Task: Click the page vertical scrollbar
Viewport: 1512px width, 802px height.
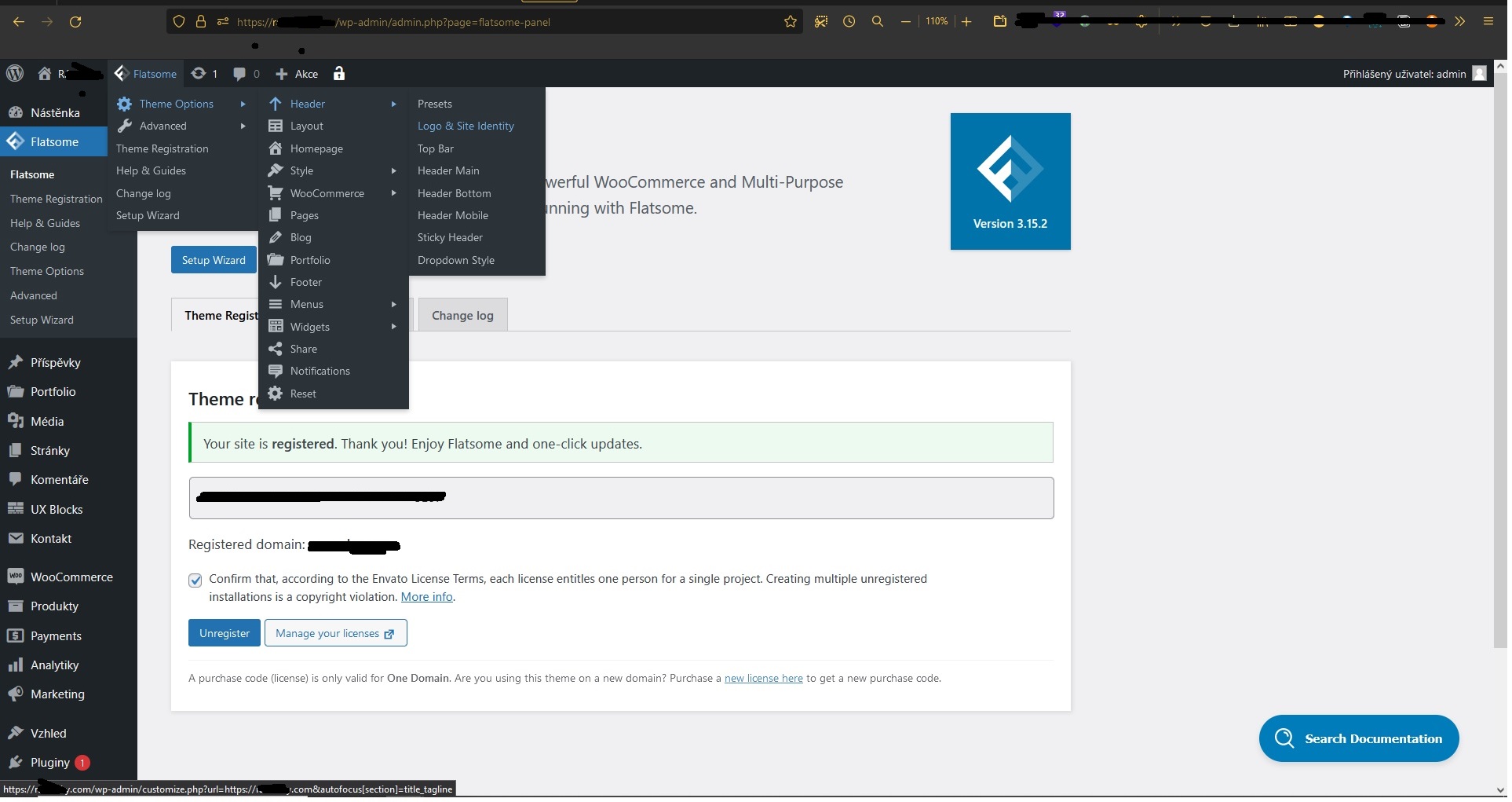Action: coord(1502,361)
